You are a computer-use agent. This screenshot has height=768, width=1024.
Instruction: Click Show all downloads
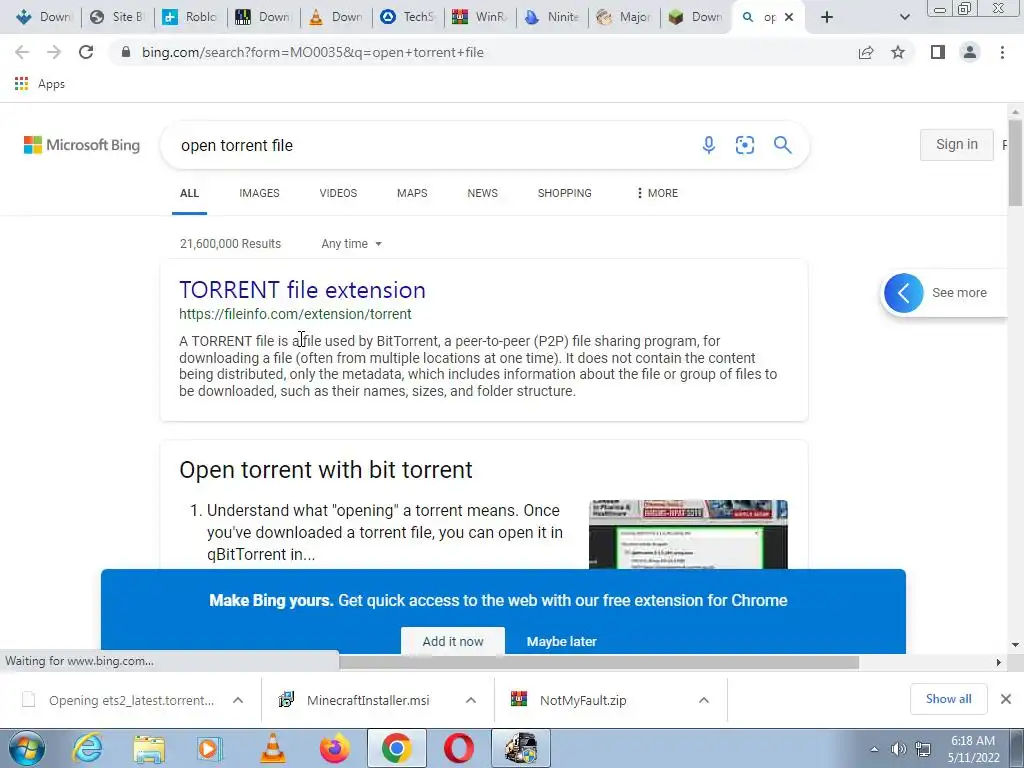[x=948, y=699]
